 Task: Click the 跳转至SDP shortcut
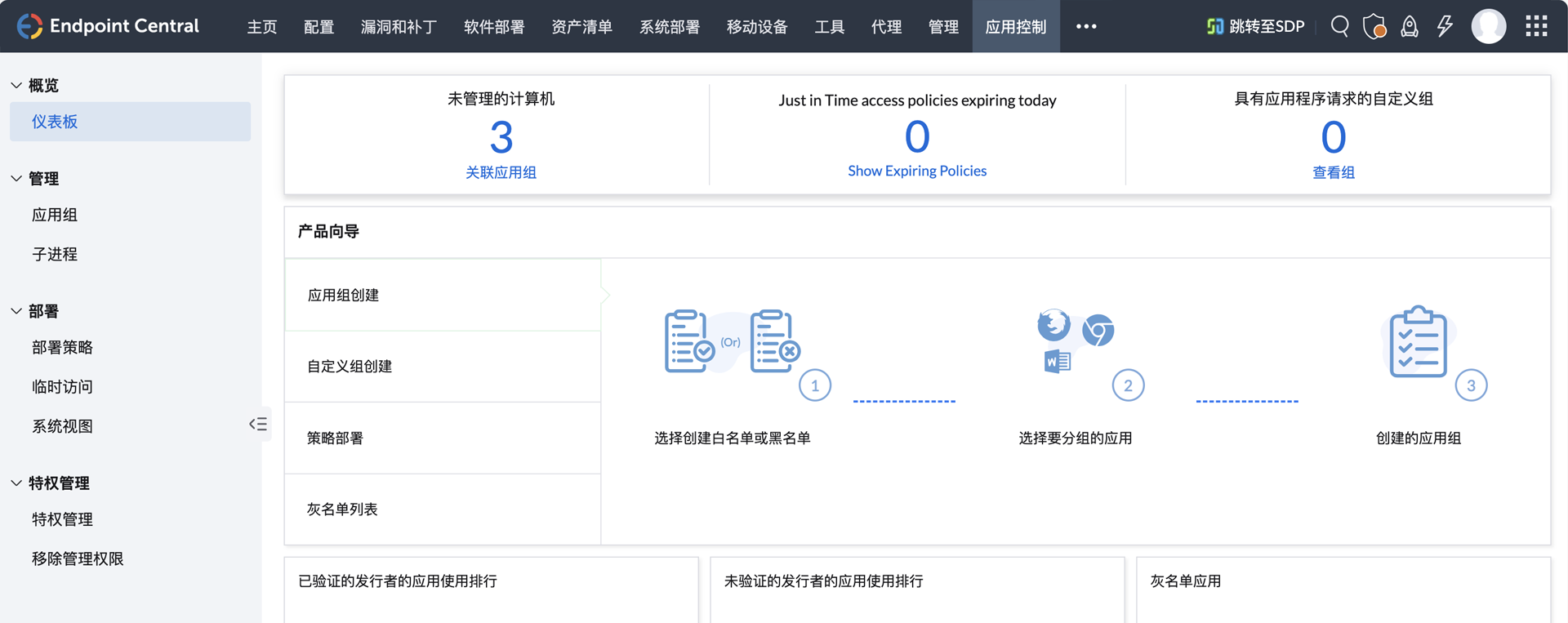(x=1255, y=26)
